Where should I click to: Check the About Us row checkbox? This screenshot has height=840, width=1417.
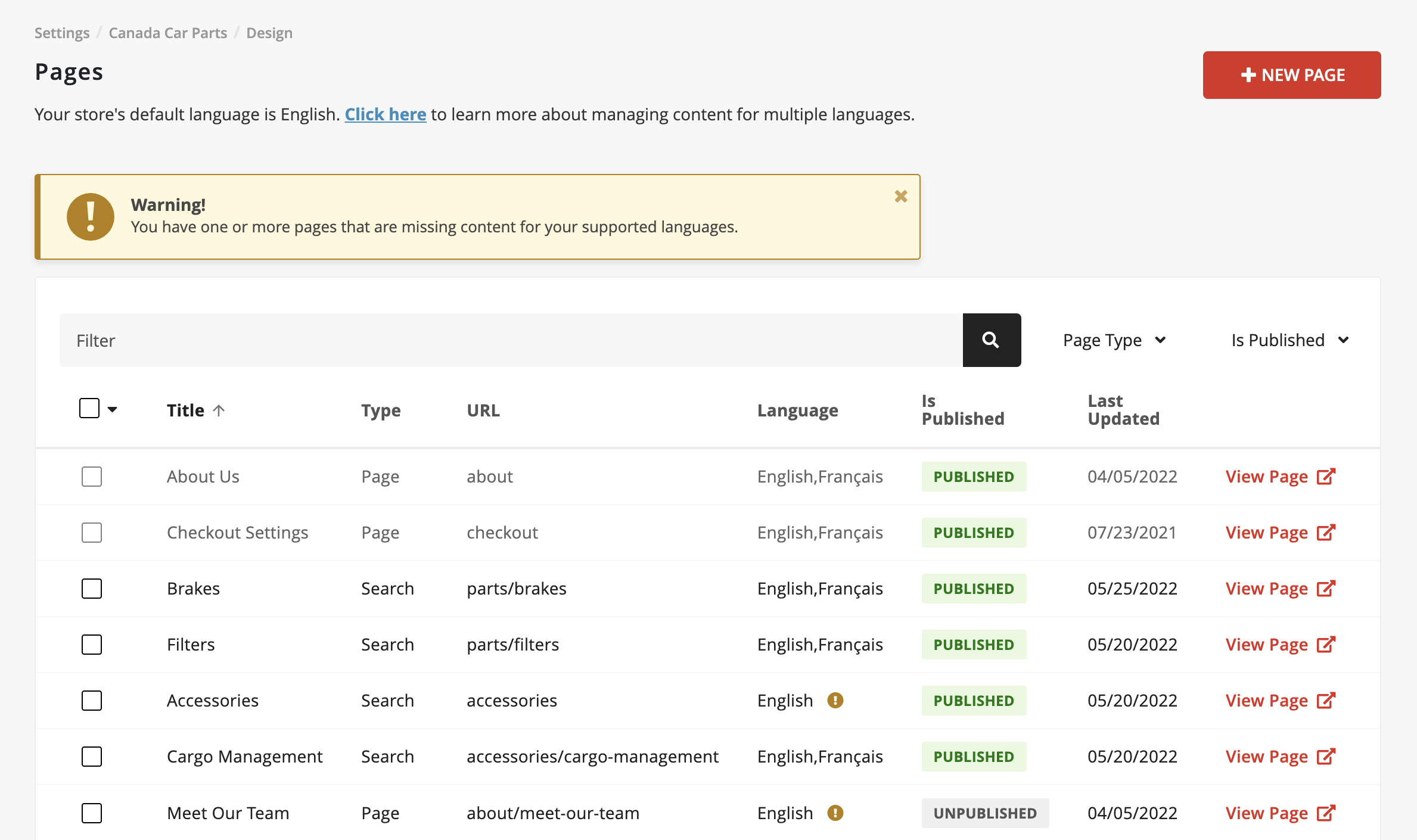pos(92,477)
